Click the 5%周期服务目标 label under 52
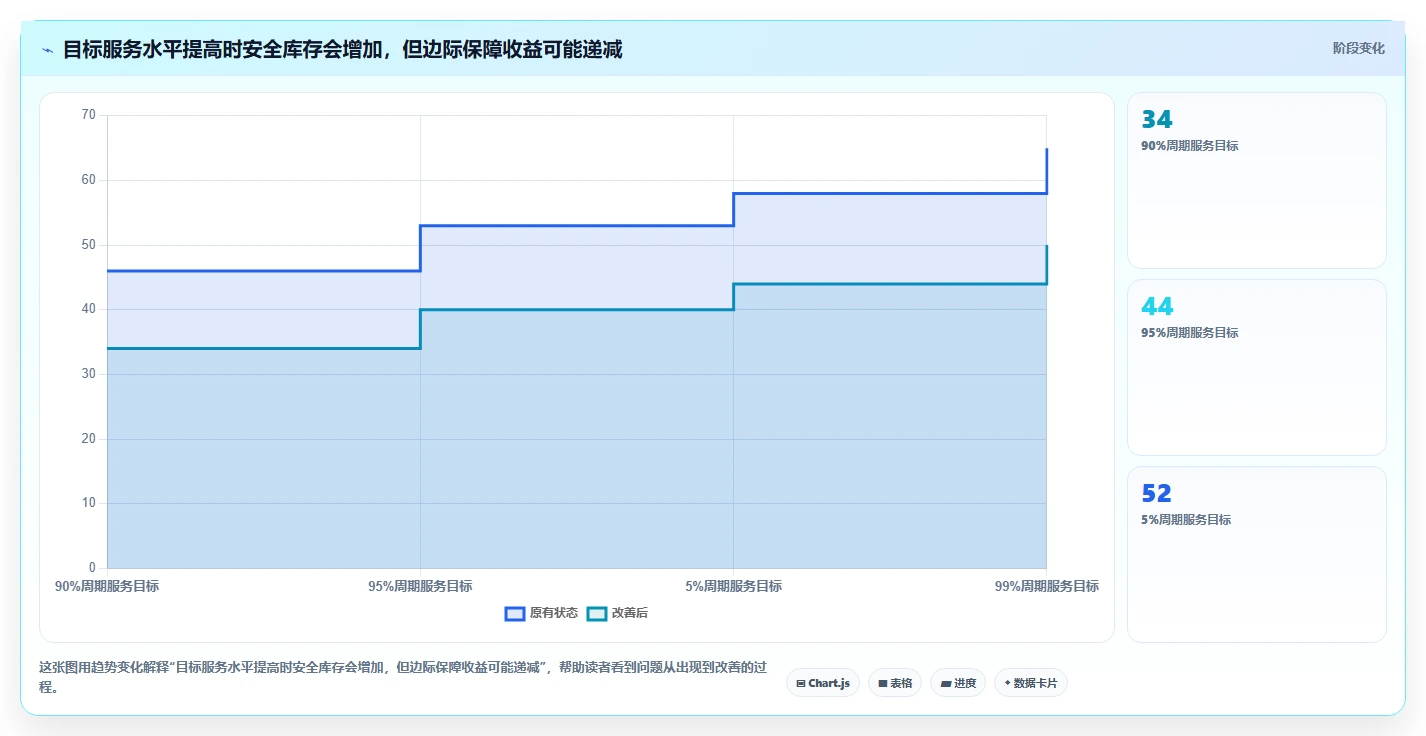The image size is (1426, 736). pyautogui.click(x=1186, y=520)
